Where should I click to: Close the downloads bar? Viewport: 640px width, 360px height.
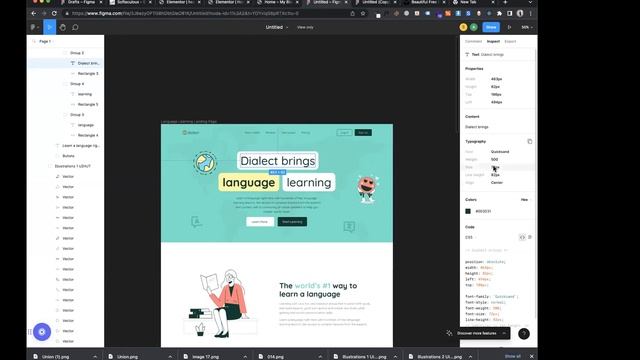click(x=531, y=356)
